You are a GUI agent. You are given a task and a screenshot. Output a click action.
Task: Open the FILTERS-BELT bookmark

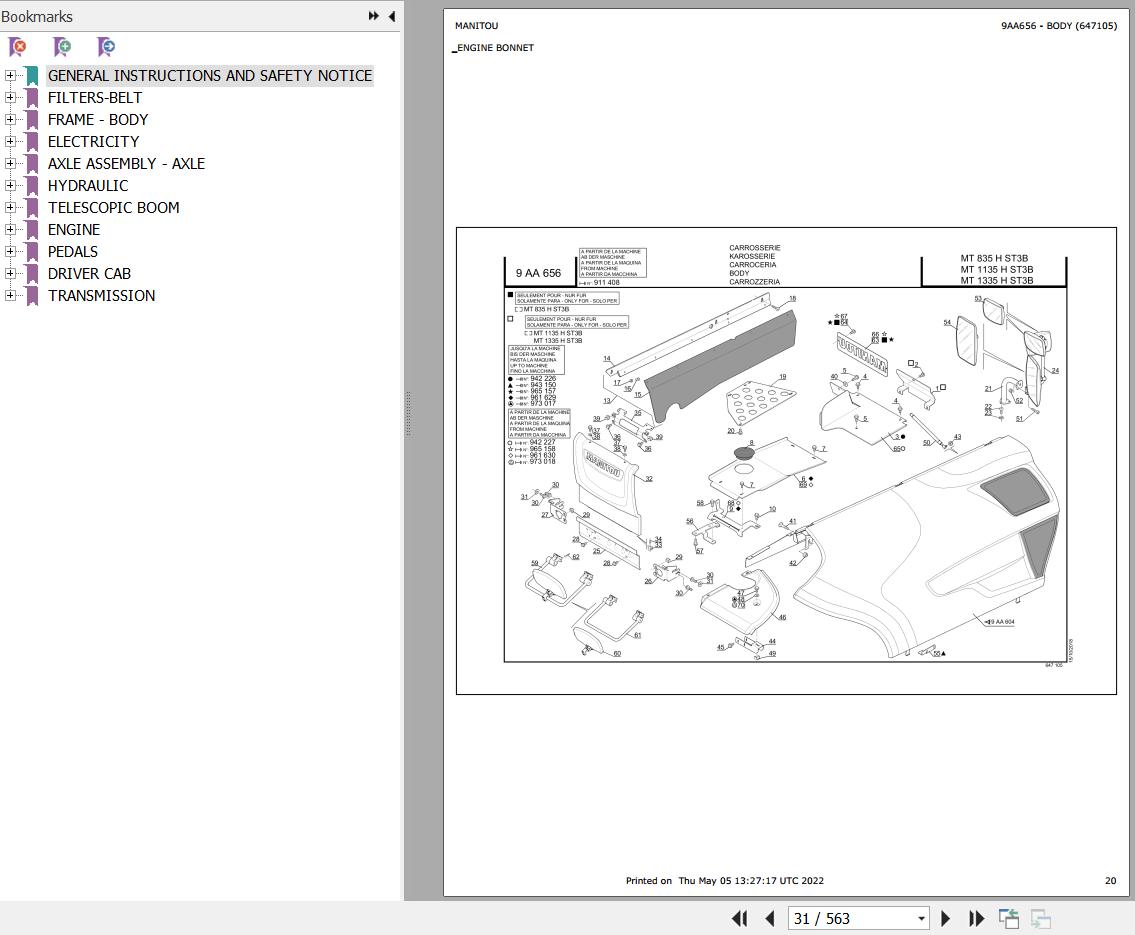coord(95,98)
